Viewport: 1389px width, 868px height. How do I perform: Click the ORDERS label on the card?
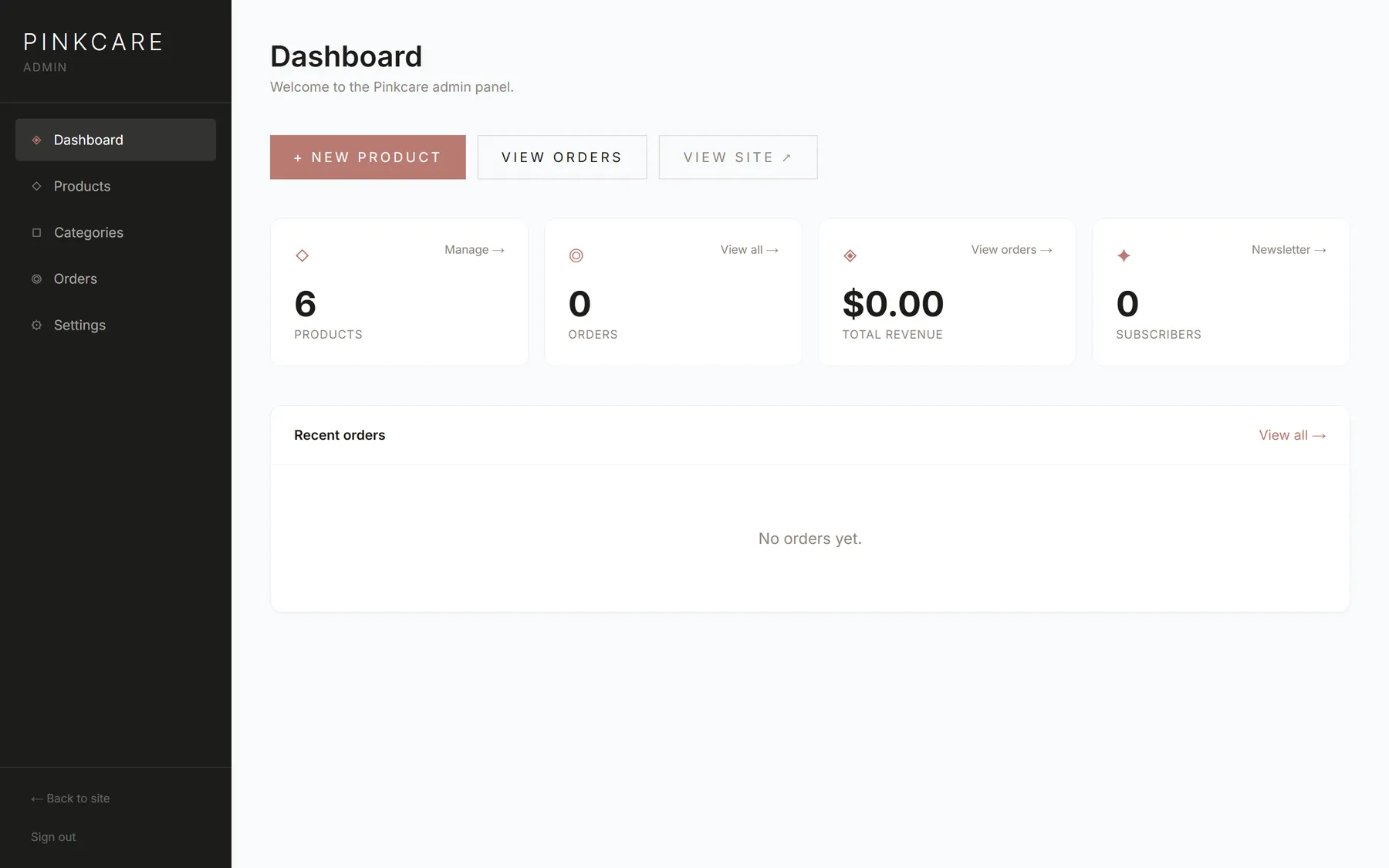[593, 335]
